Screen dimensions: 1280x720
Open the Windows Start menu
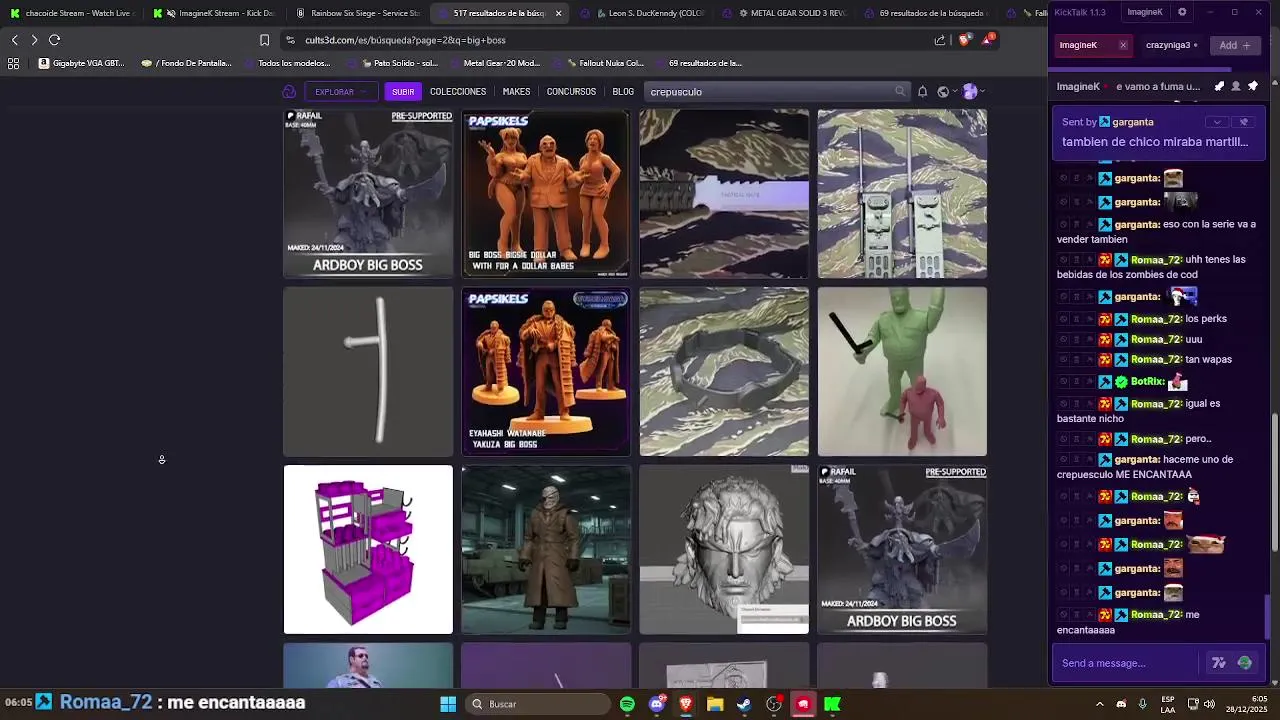(448, 704)
